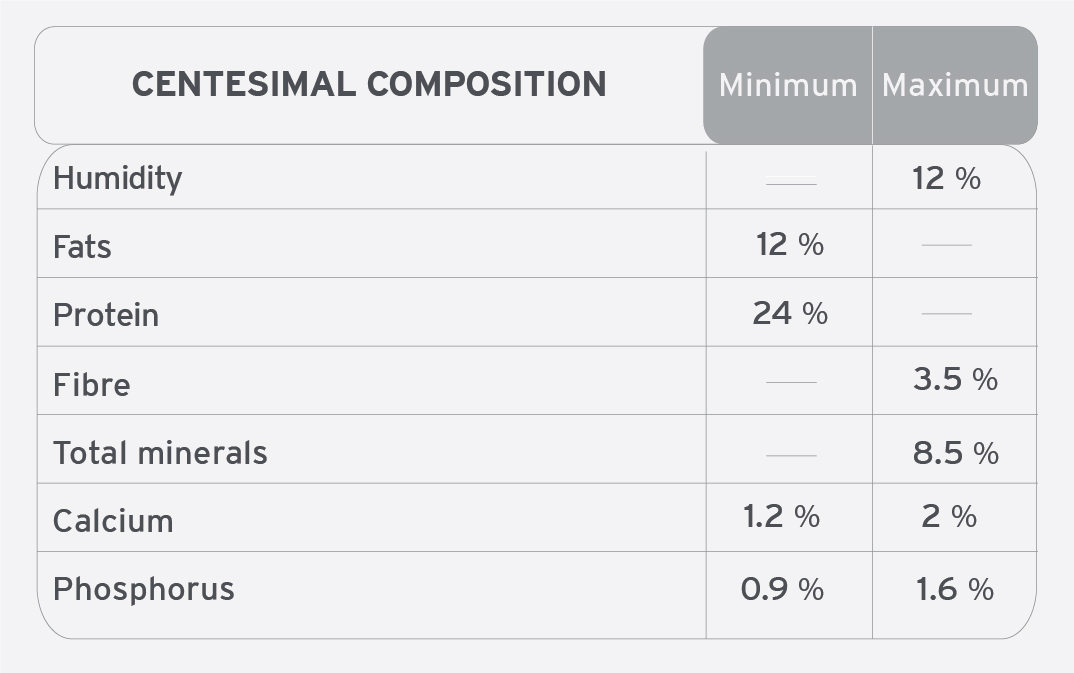
Task: Click the Fats row label
Action: tap(82, 246)
